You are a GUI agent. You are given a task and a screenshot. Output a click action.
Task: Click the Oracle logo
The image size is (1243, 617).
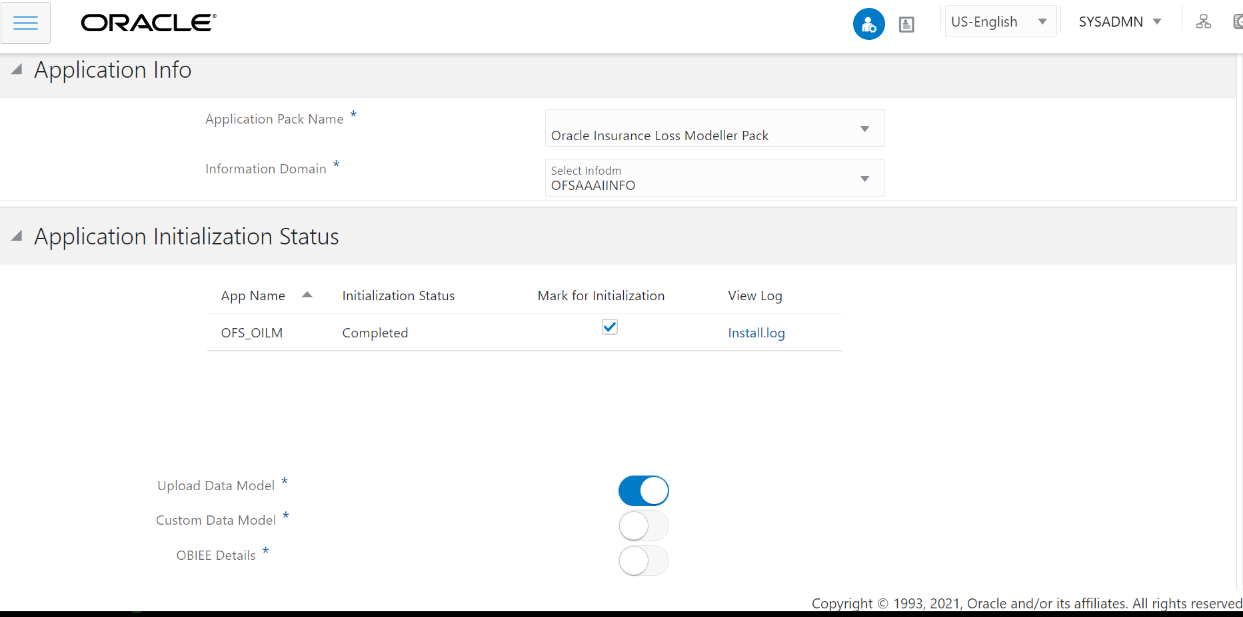[148, 23]
